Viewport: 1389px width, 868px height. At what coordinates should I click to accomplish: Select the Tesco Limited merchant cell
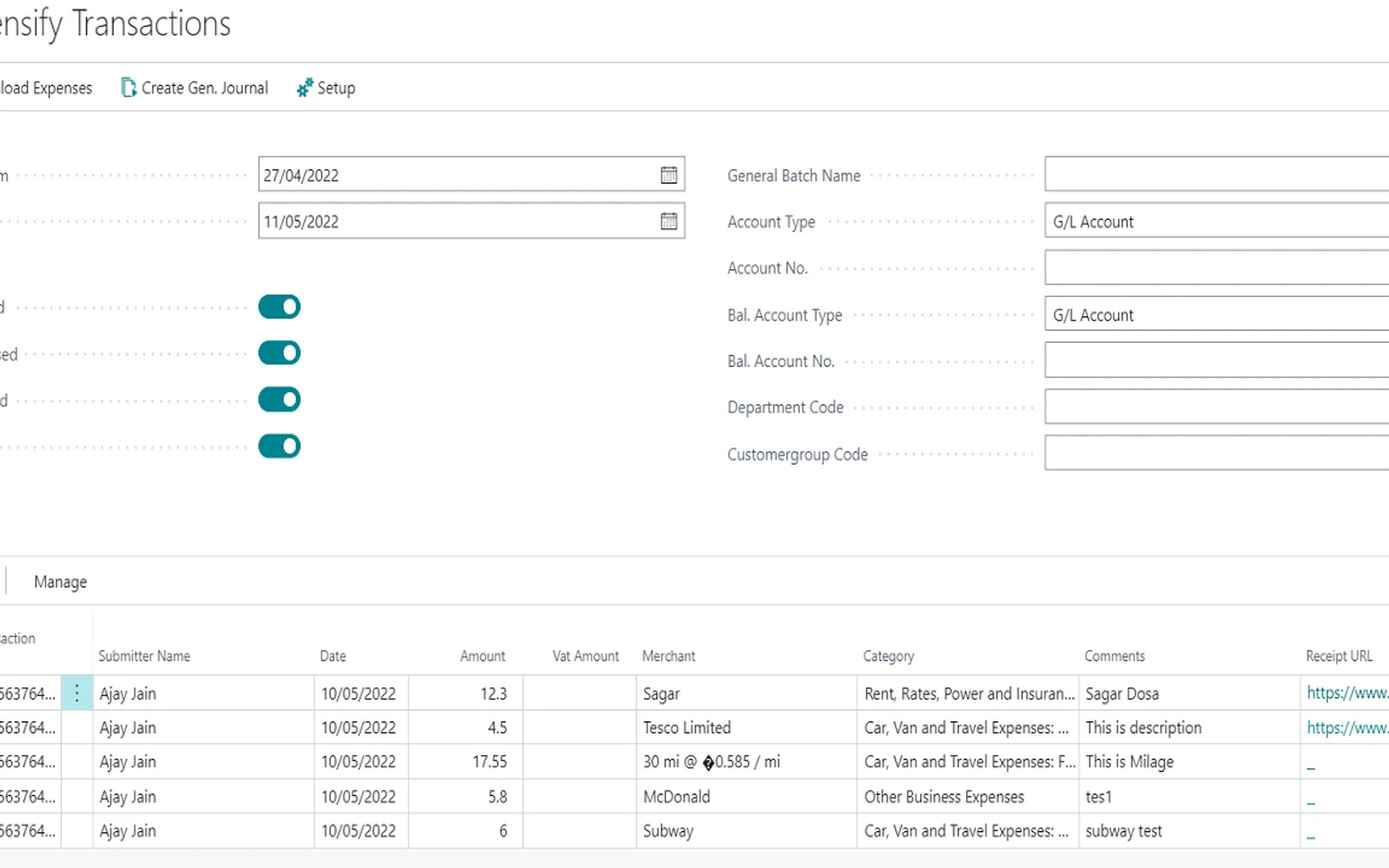tap(747, 727)
